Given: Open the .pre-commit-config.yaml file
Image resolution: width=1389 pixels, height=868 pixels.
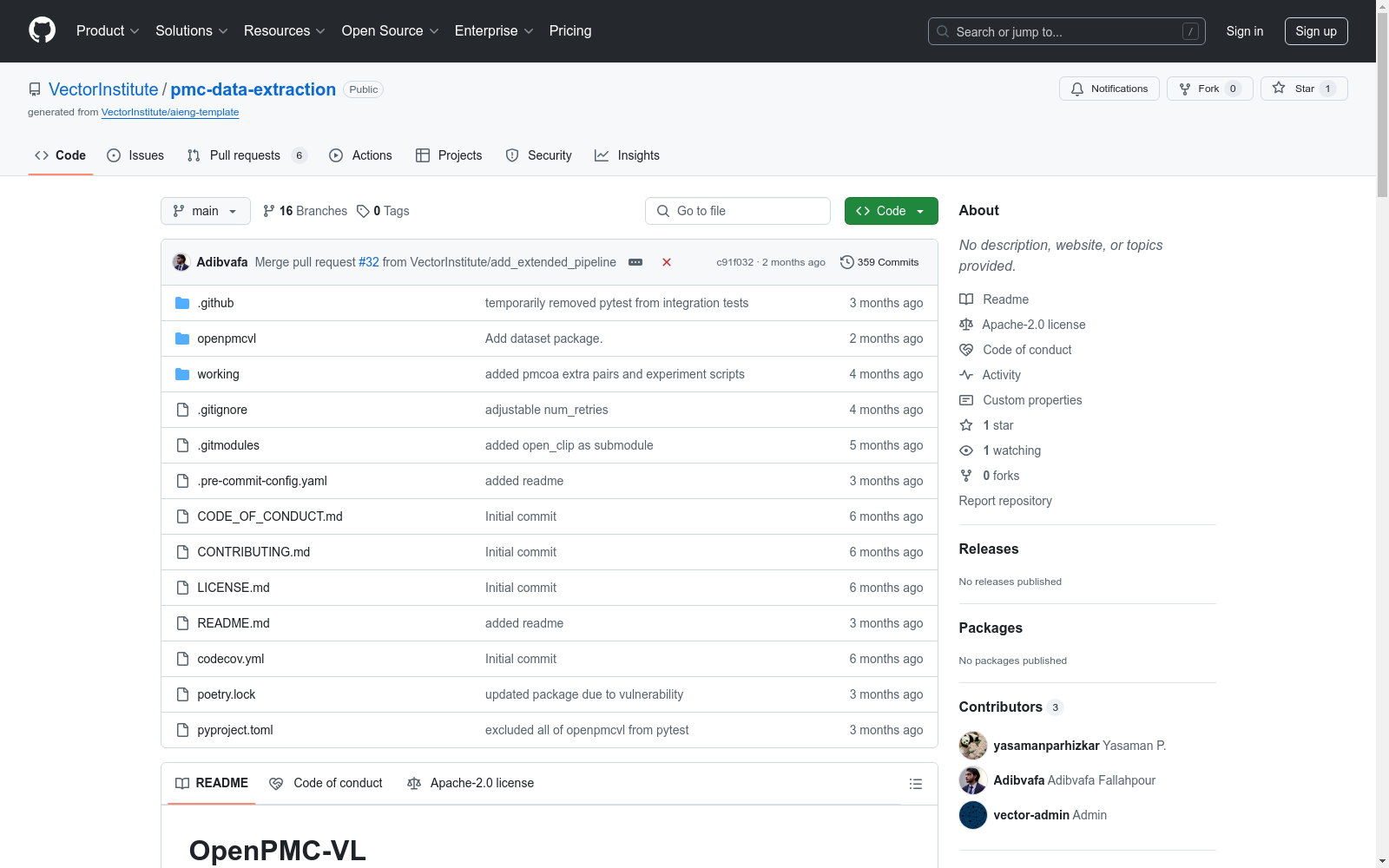Looking at the screenshot, I should 262,481.
